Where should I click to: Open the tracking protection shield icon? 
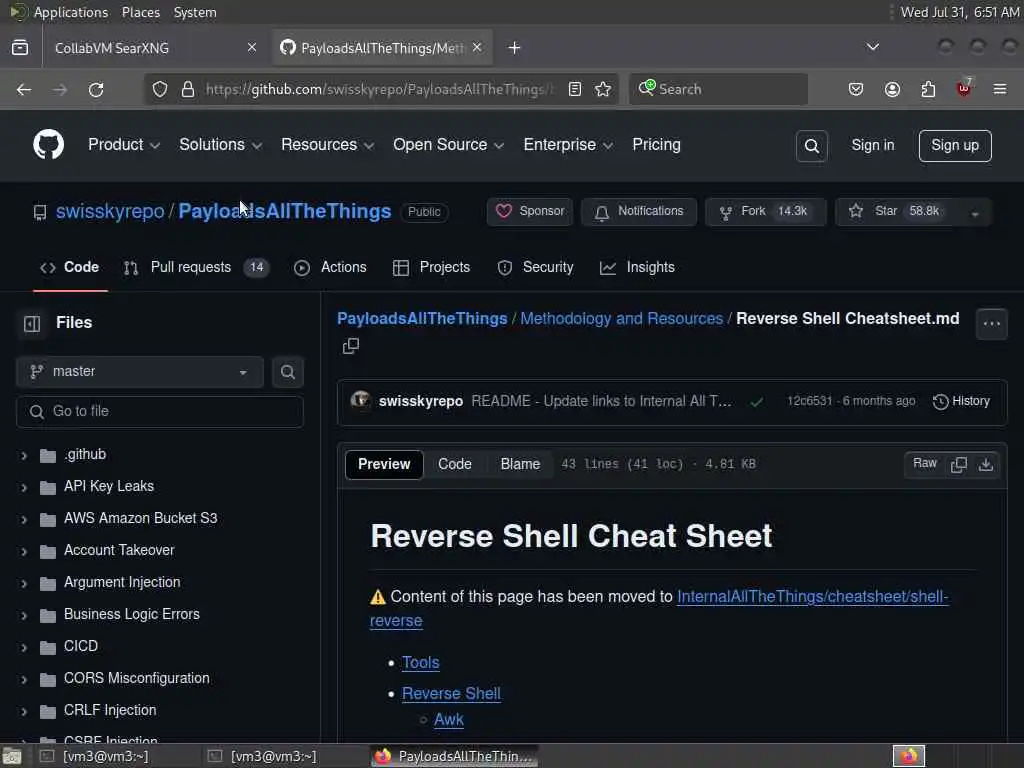(x=160, y=89)
